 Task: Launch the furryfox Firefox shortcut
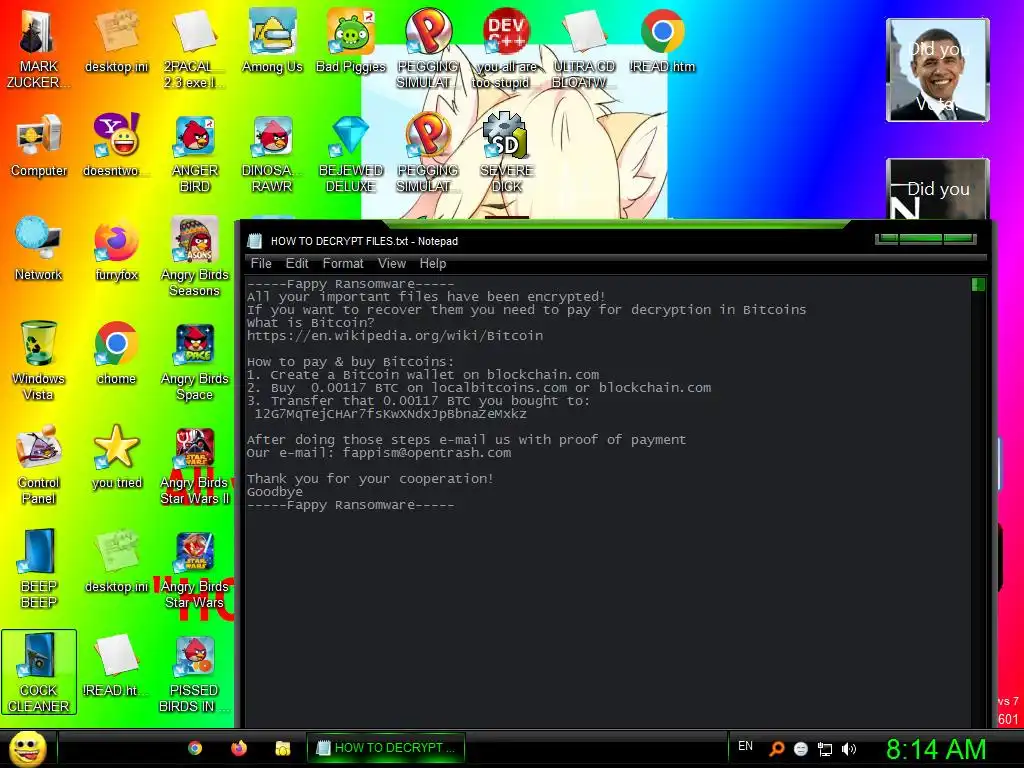(116, 249)
